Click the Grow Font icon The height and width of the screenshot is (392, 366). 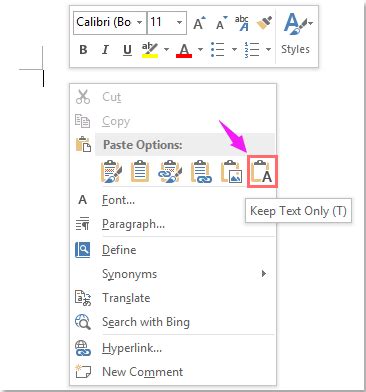pyautogui.click(x=199, y=23)
